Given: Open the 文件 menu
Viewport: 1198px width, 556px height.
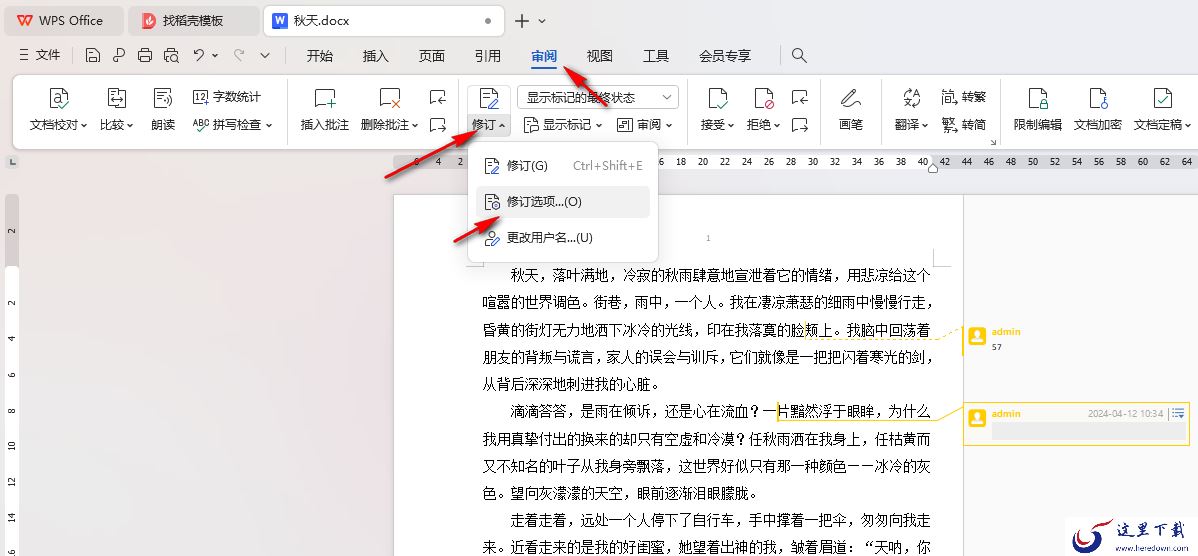Looking at the screenshot, I should [39, 55].
